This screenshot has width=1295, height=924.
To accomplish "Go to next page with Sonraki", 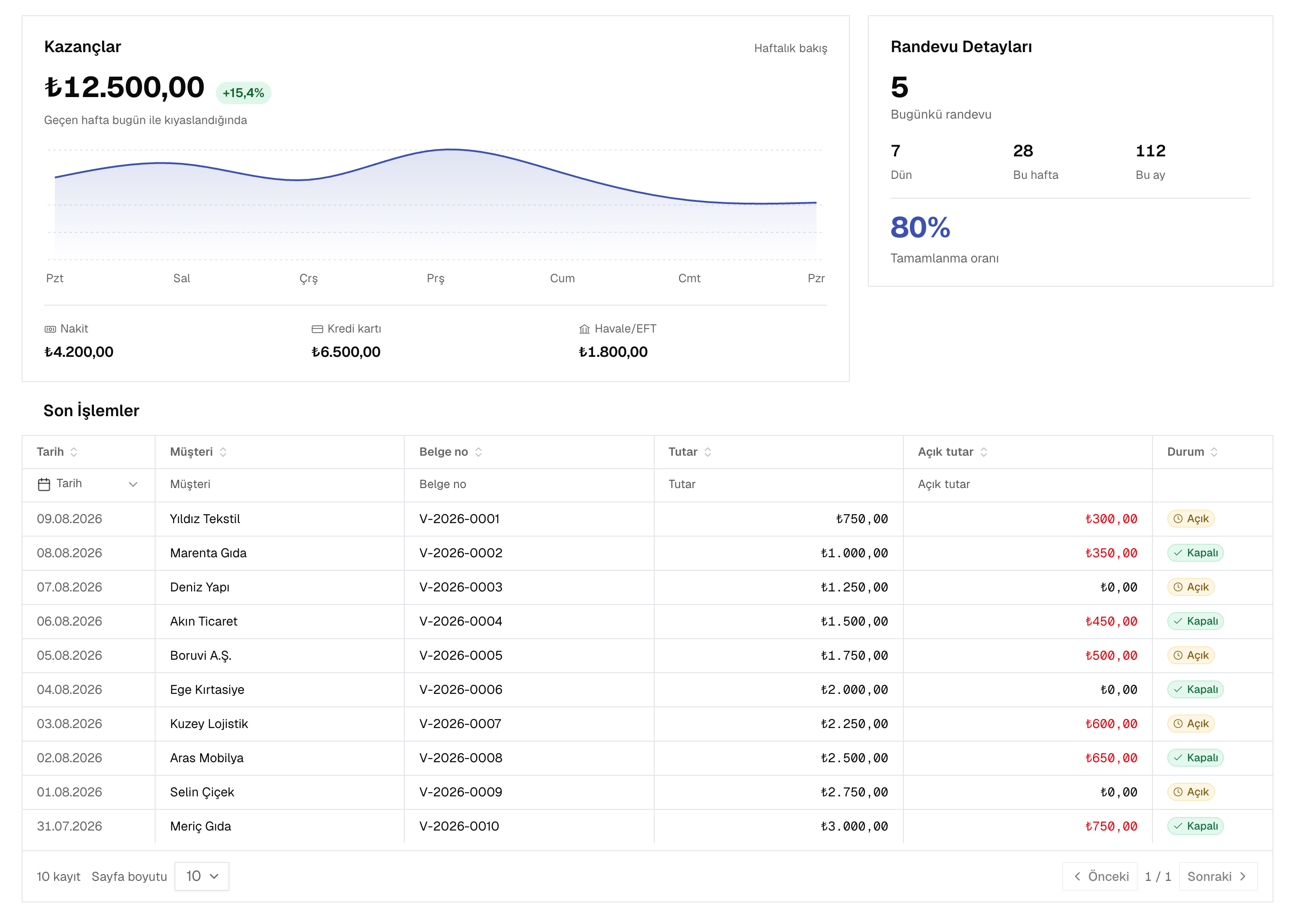I will point(1218,876).
